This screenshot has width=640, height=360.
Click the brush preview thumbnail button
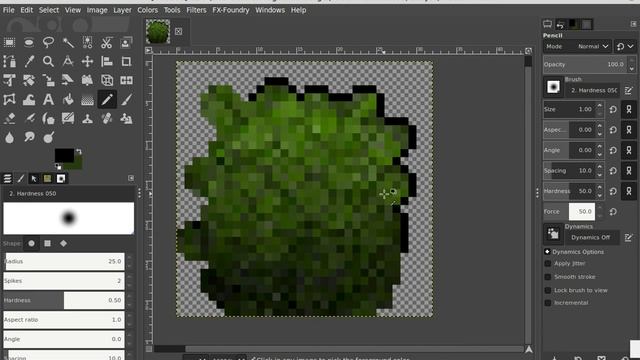point(553,87)
